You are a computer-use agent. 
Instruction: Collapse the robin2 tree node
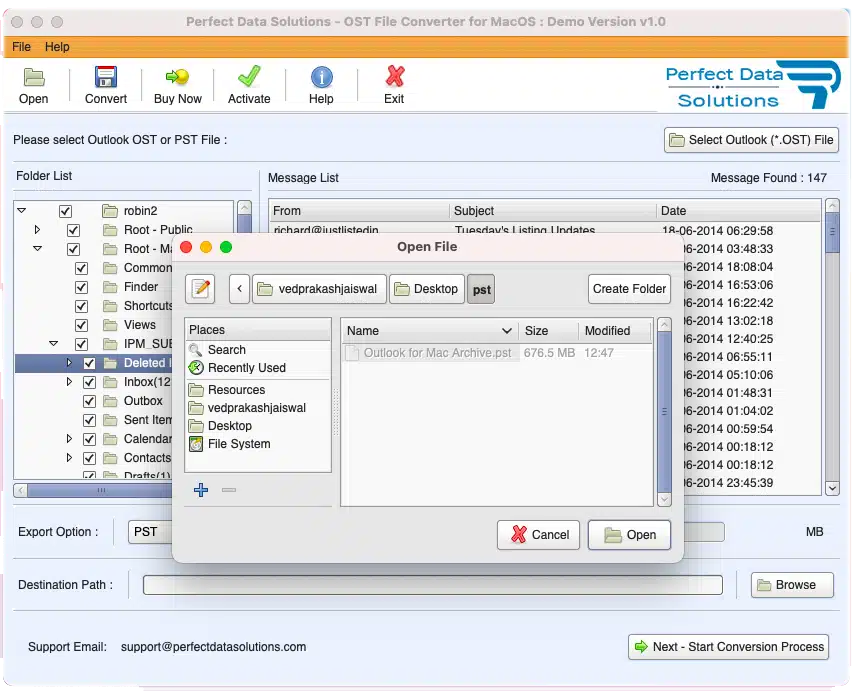[x=21, y=210]
